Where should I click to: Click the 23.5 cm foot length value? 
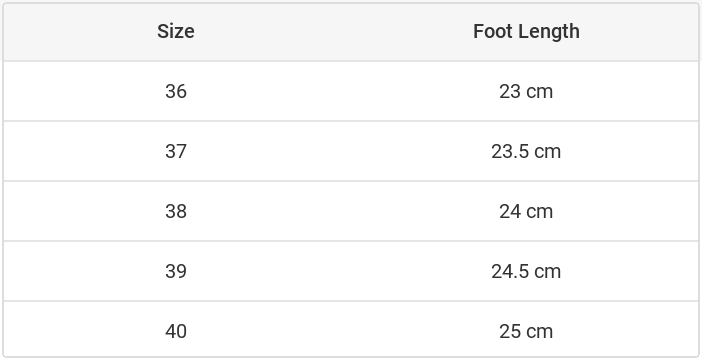tap(526, 151)
